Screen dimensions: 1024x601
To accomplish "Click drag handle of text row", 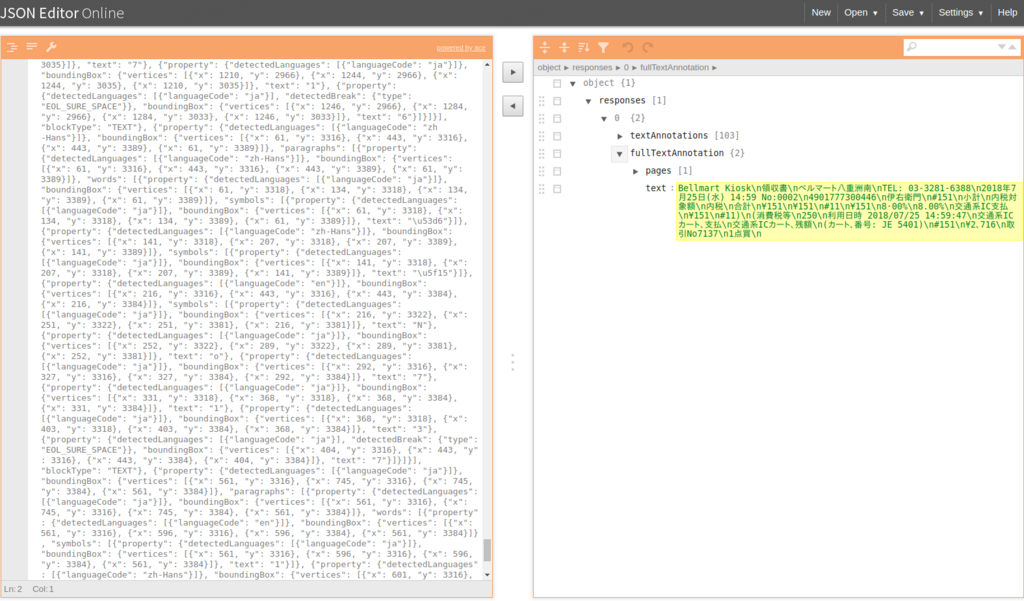I will pyautogui.click(x=541, y=189).
